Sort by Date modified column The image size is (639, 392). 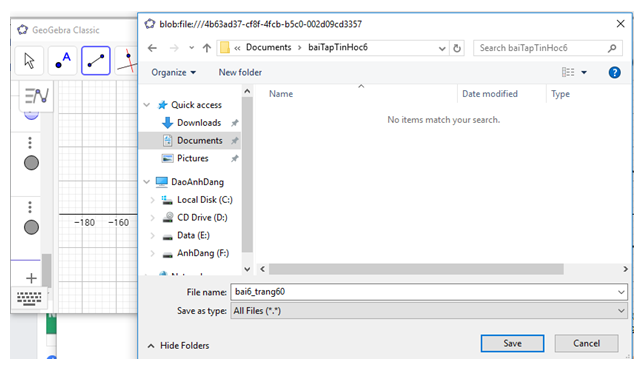click(490, 94)
